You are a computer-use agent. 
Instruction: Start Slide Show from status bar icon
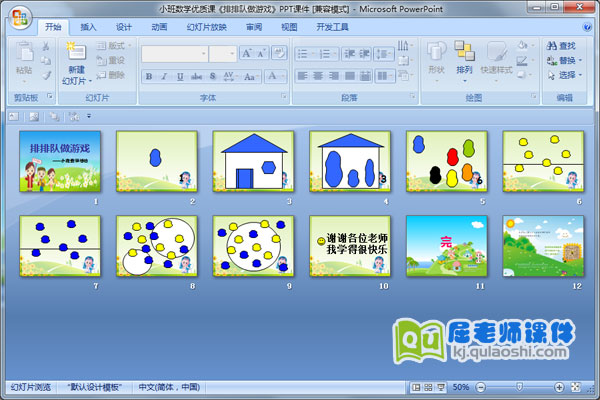[x=441, y=387]
